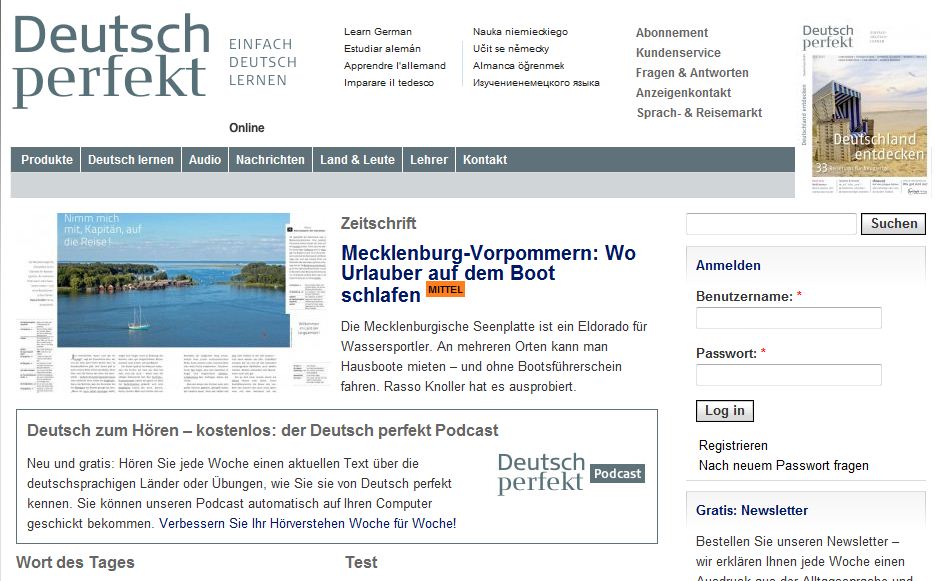Open the Mecklenburg-Vorpommern article headline

pos(488,274)
